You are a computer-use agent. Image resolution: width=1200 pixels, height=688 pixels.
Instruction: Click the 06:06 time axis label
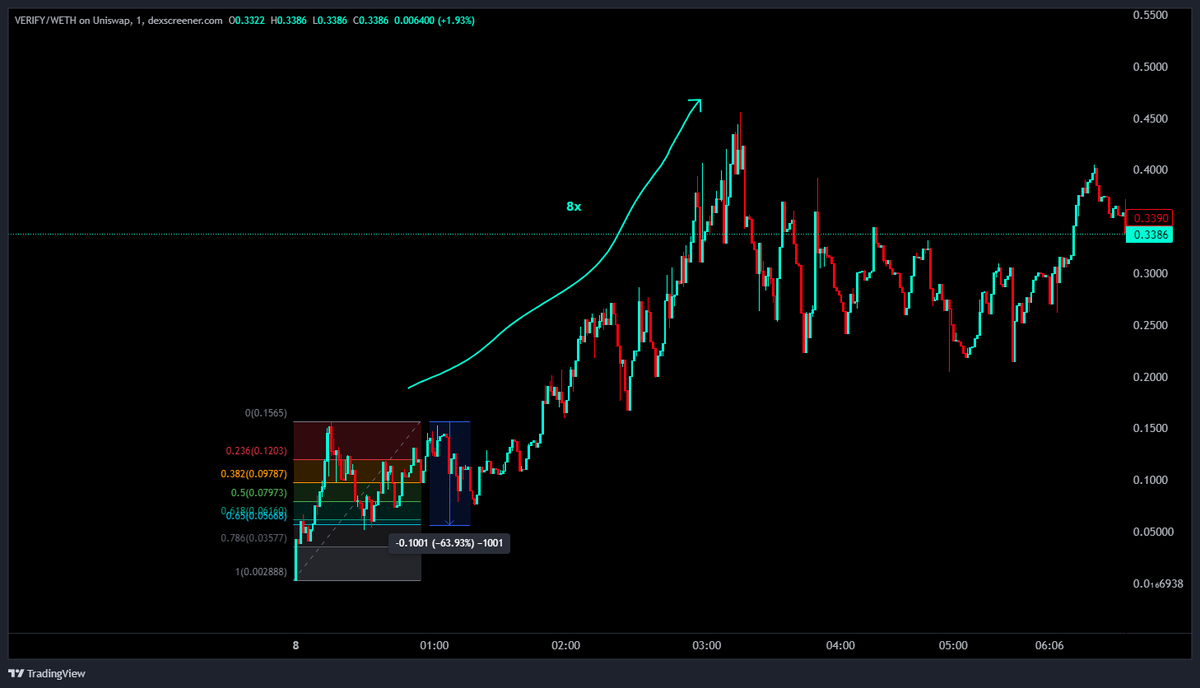[1050, 646]
